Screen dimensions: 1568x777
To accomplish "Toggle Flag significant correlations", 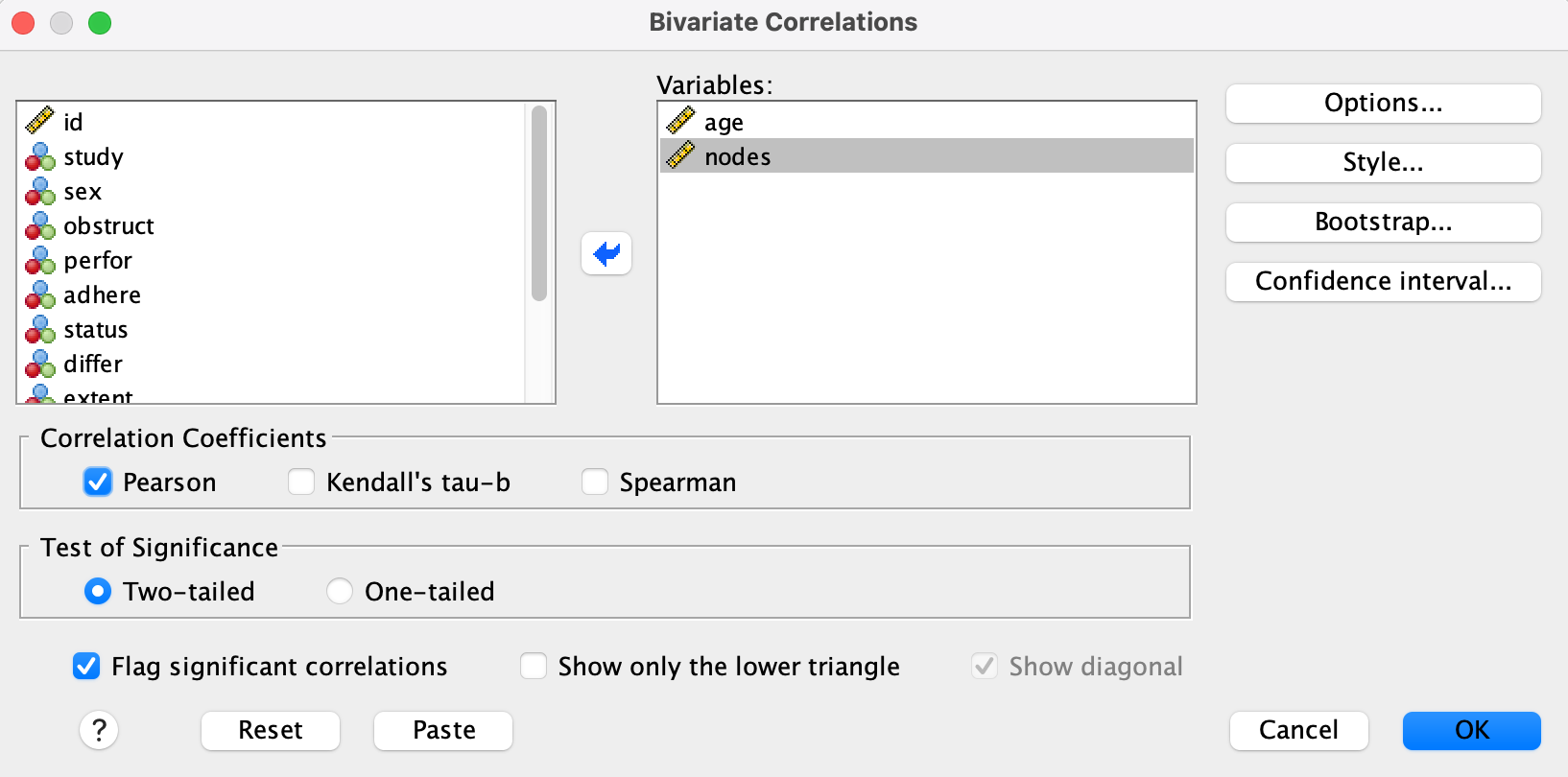I will (x=86, y=666).
